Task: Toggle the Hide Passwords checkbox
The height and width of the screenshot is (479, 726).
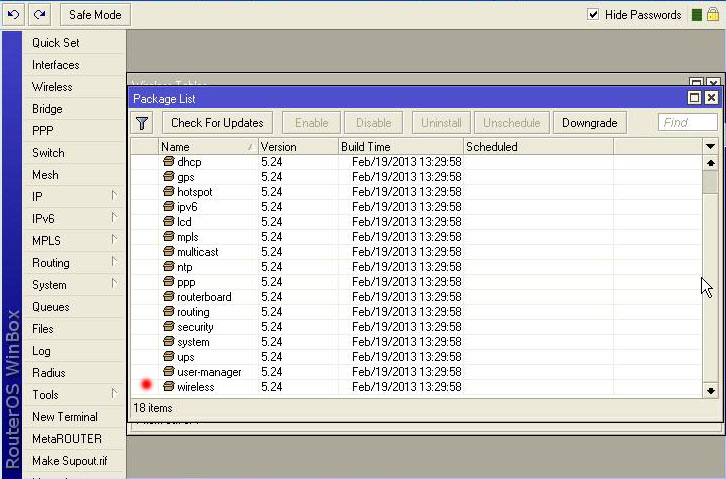Action: pos(593,14)
